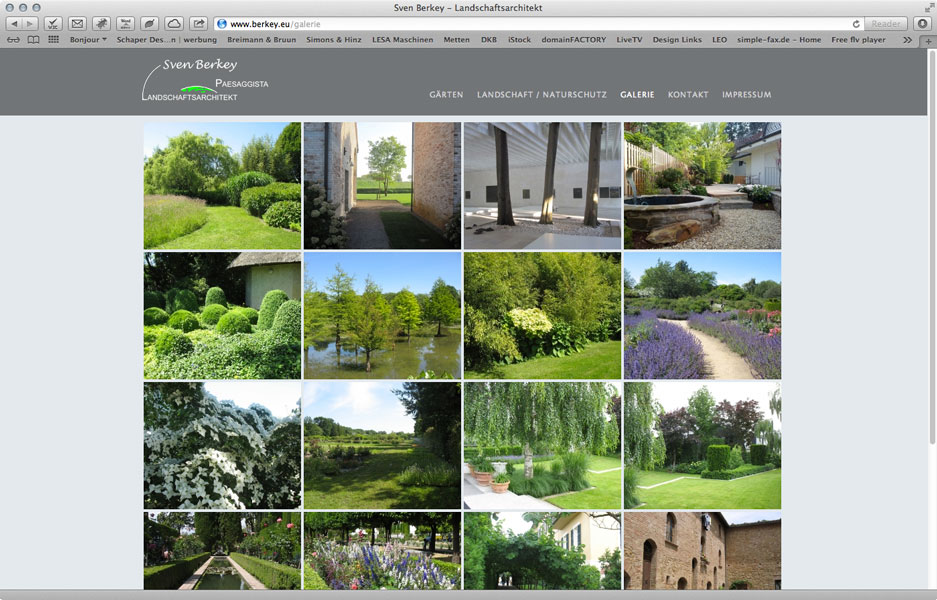Open the lavender path photo
This screenshot has width=937, height=600.
coord(703,316)
